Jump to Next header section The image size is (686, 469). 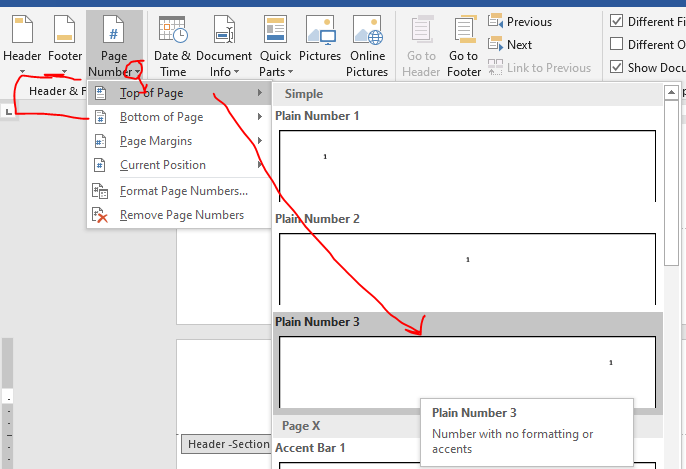[x=511, y=44]
